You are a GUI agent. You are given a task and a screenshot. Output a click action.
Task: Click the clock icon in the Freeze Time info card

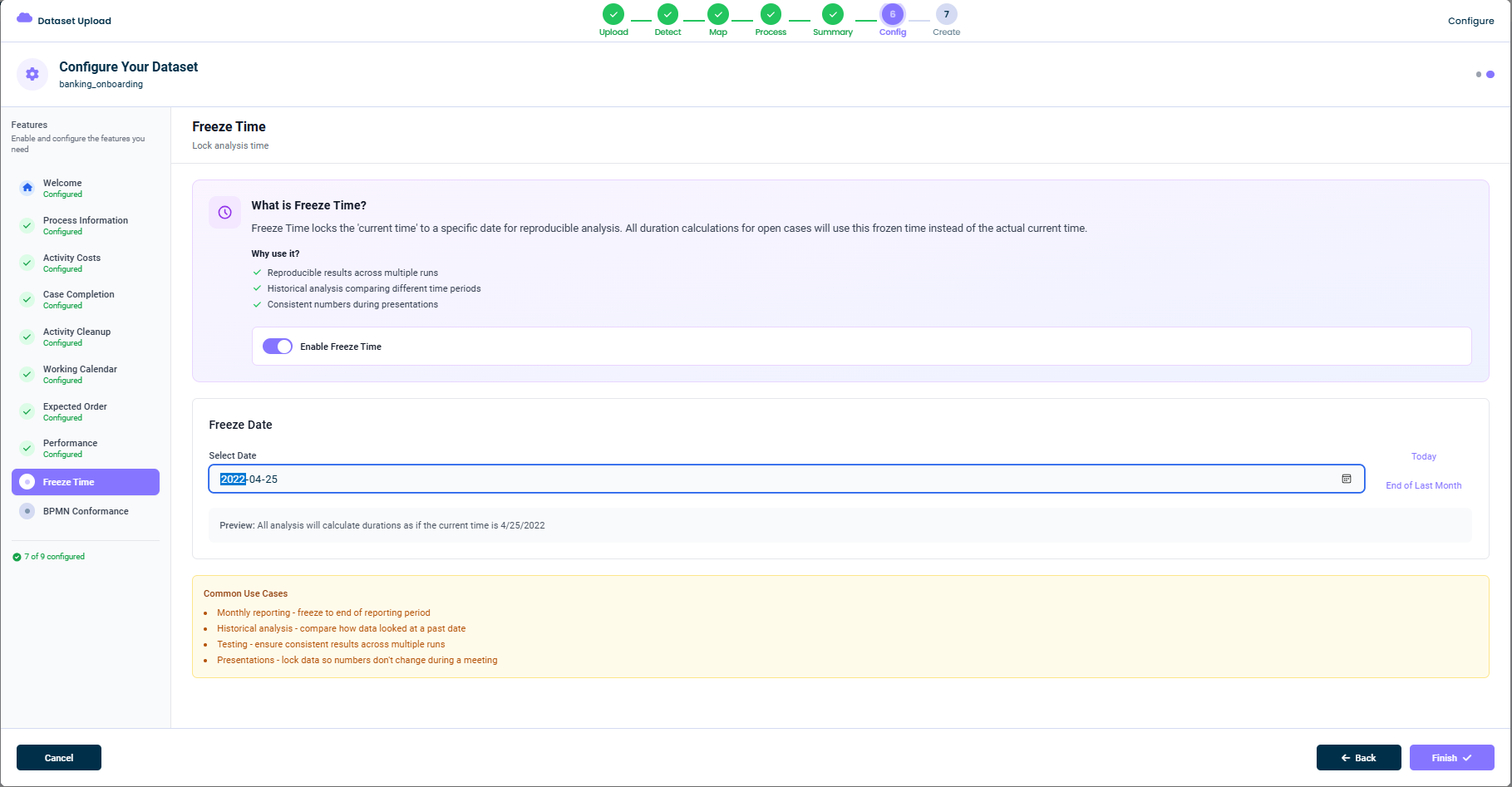(x=225, y=213)
